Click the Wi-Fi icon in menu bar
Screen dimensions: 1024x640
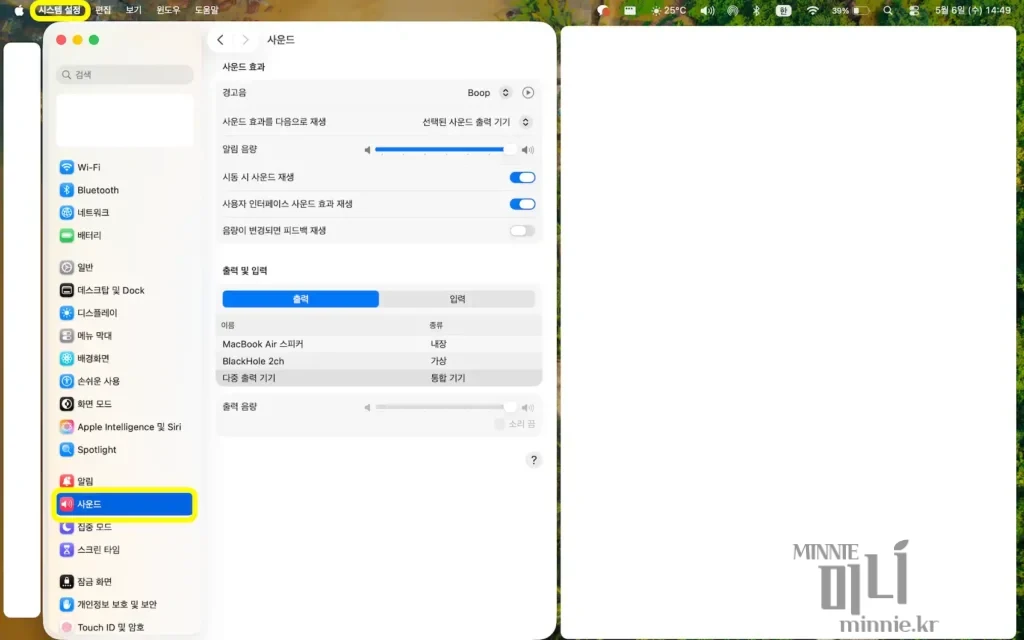pyautogui.click(x=812, y=10)
